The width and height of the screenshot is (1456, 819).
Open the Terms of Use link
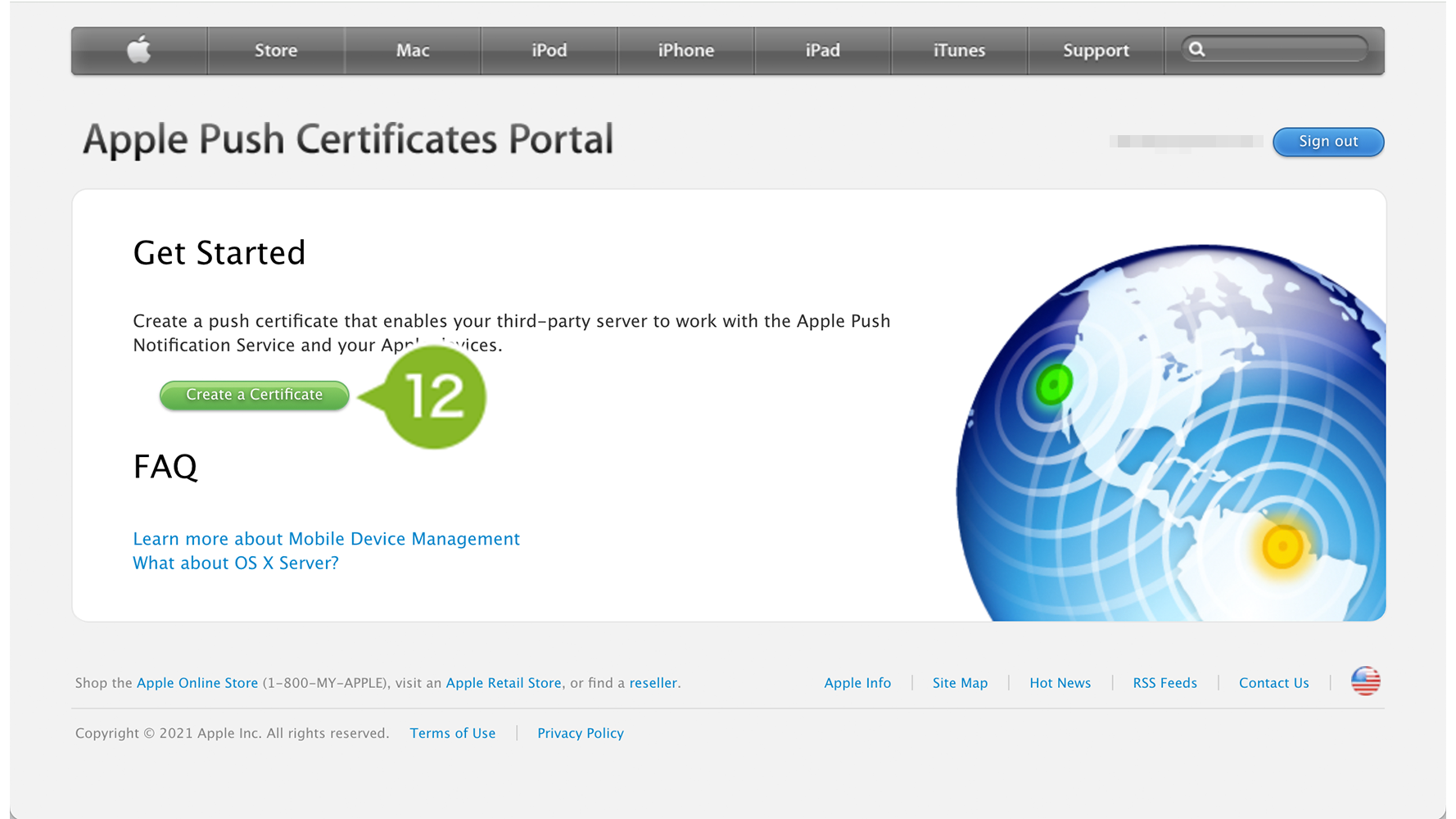[x=452, y=733]
